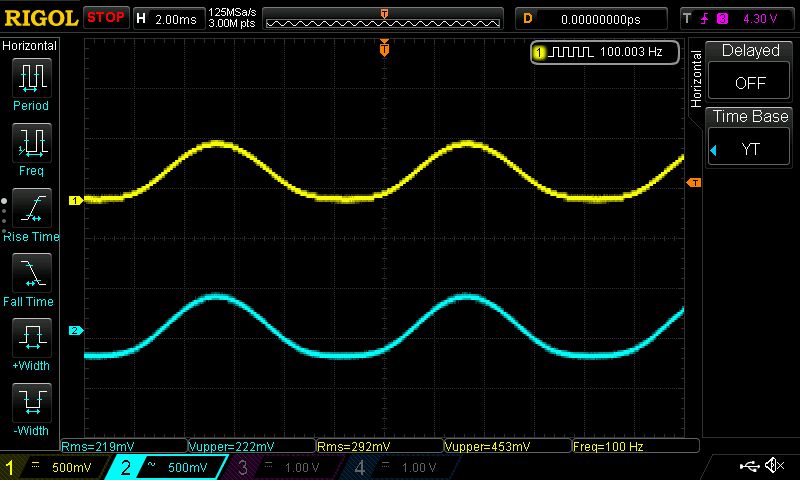The width and height of the screenshot is (800, 480).
Task: Click the Vupper=222mV measurement
Action: click(231, 446)
